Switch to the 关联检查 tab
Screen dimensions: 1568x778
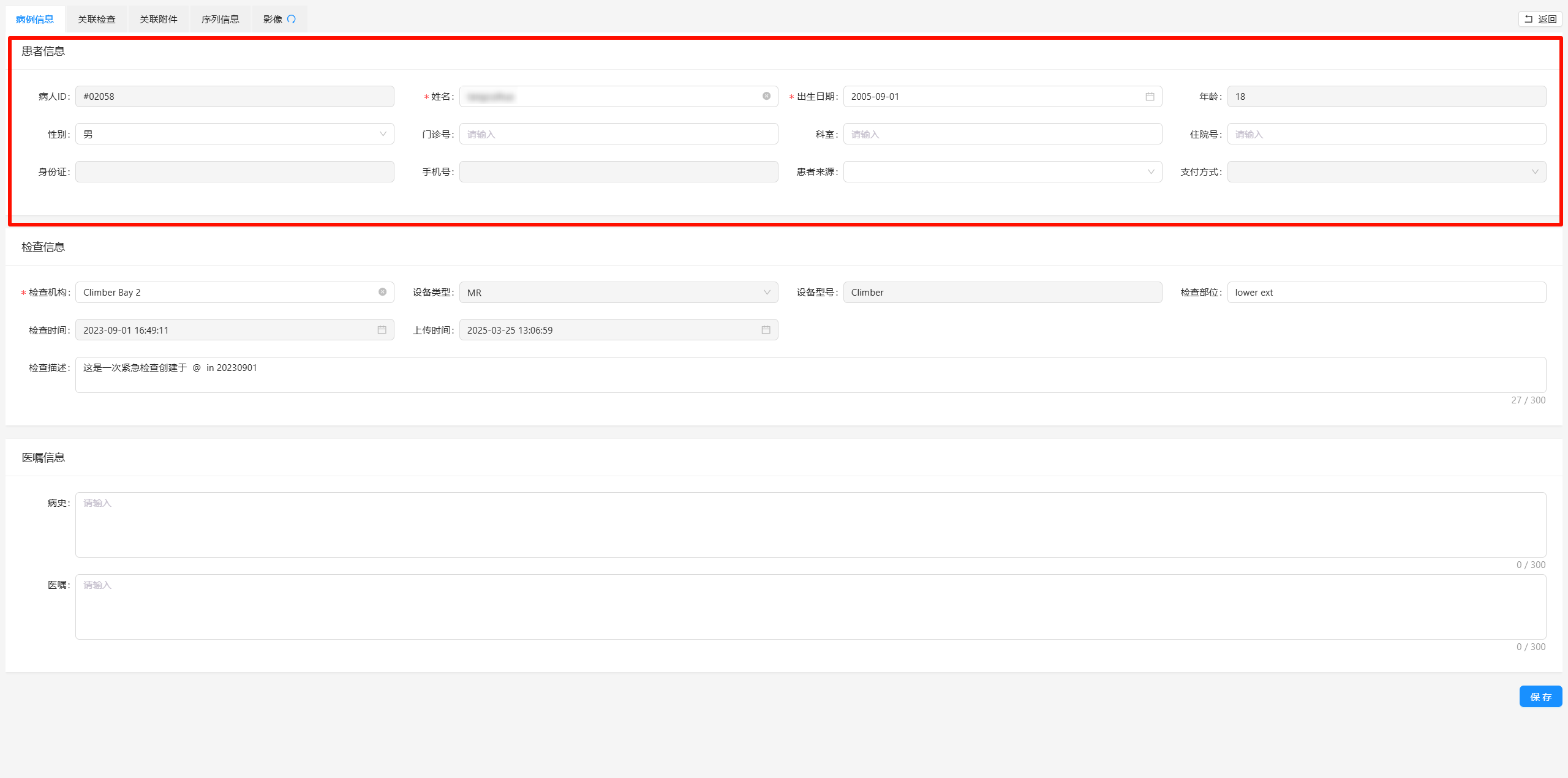pos(96,19)
